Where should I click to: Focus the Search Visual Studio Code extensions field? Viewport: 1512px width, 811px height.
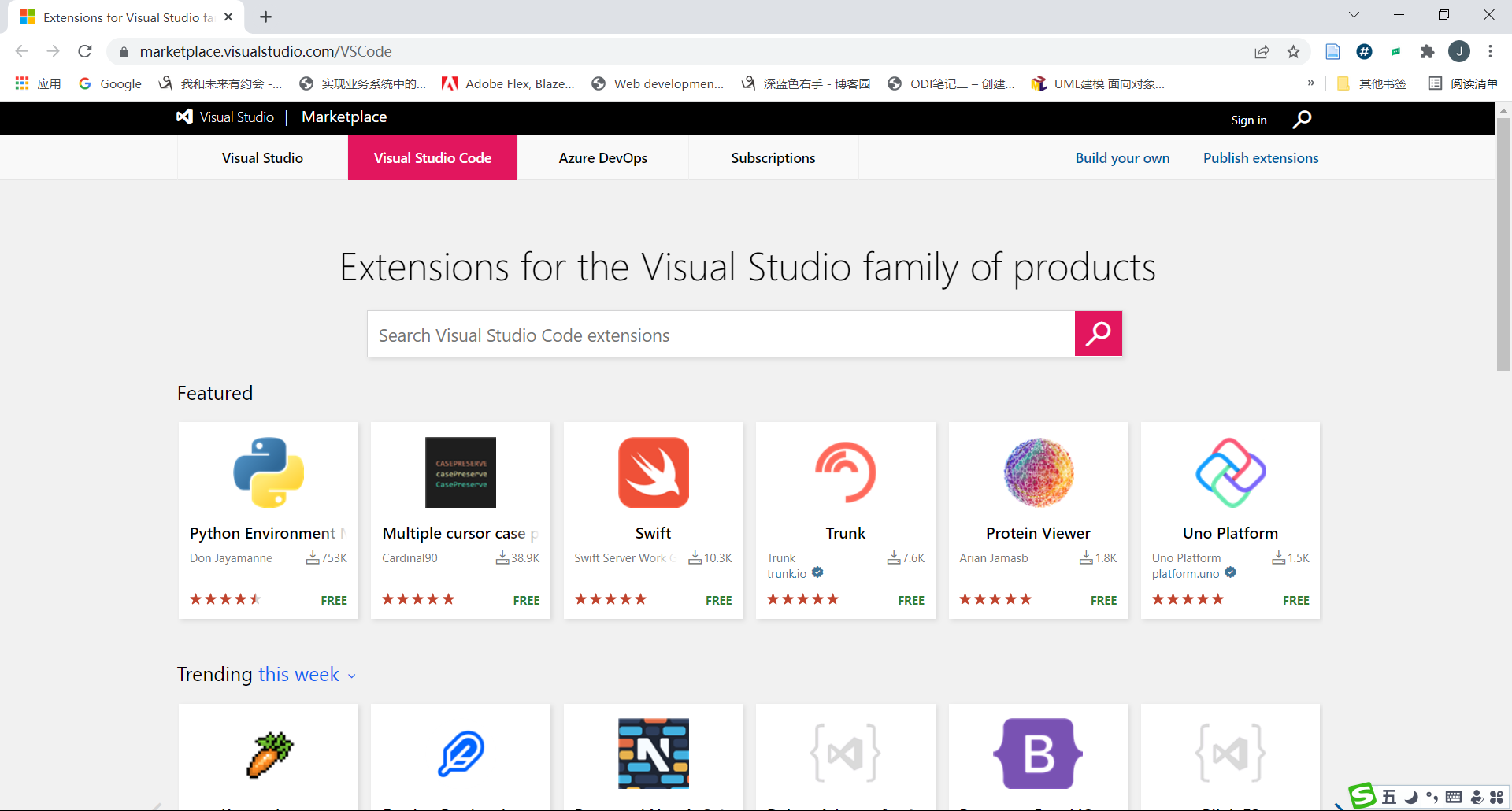[x=721, y=334]
